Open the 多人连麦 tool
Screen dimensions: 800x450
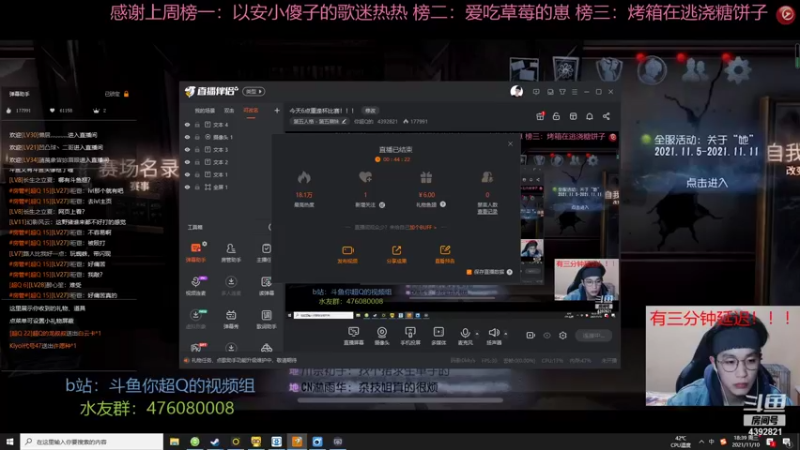(231, 286)
